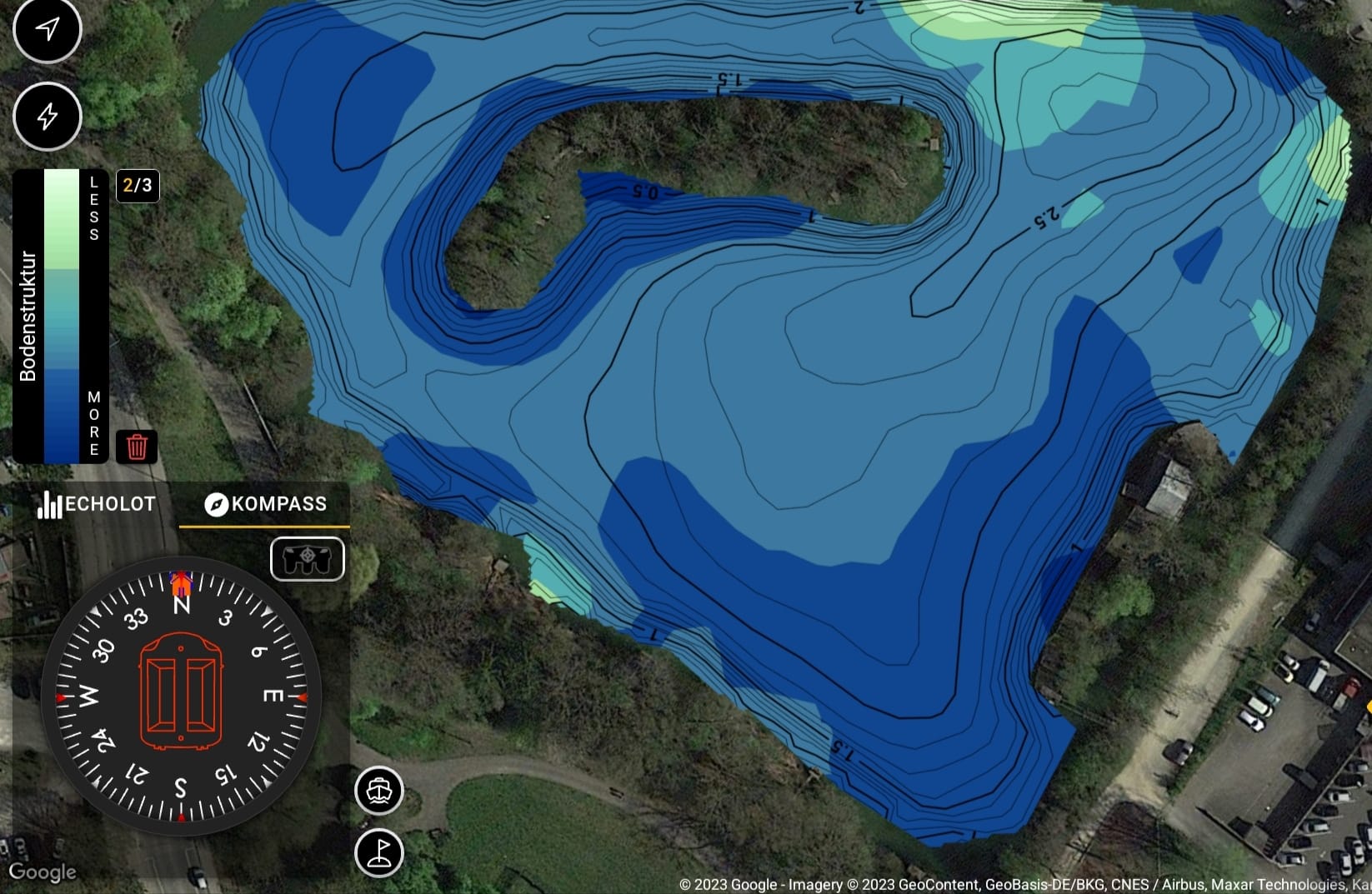This screenshot has height=894, width=1372.
Task: Tap the location arrow button
Action: [x=48, y=29]
